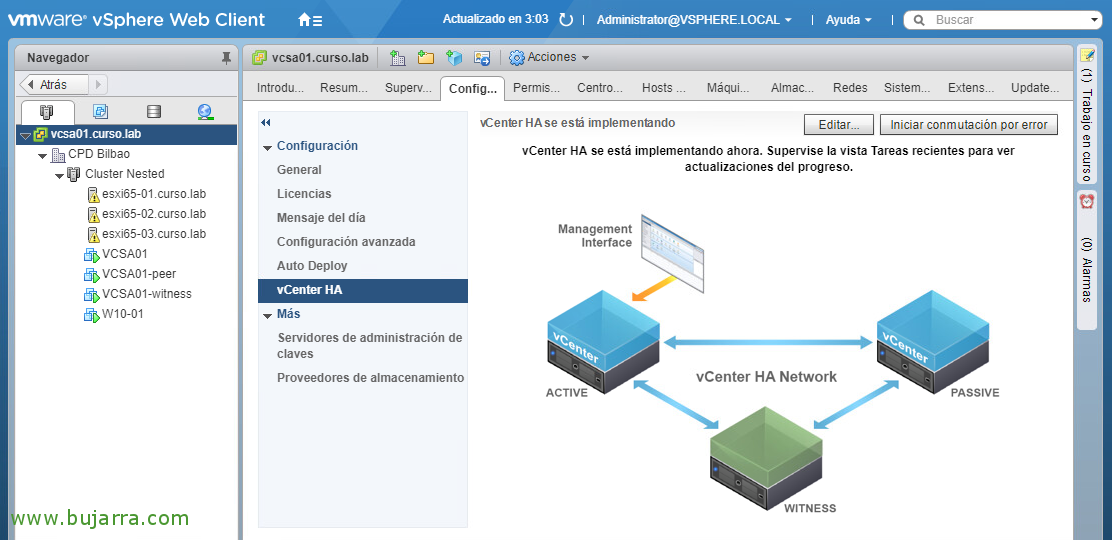Viewport: 1112px width, 540px height.
Task: Collapse the configuration side menu with double arrows
Action: (266, 123)
